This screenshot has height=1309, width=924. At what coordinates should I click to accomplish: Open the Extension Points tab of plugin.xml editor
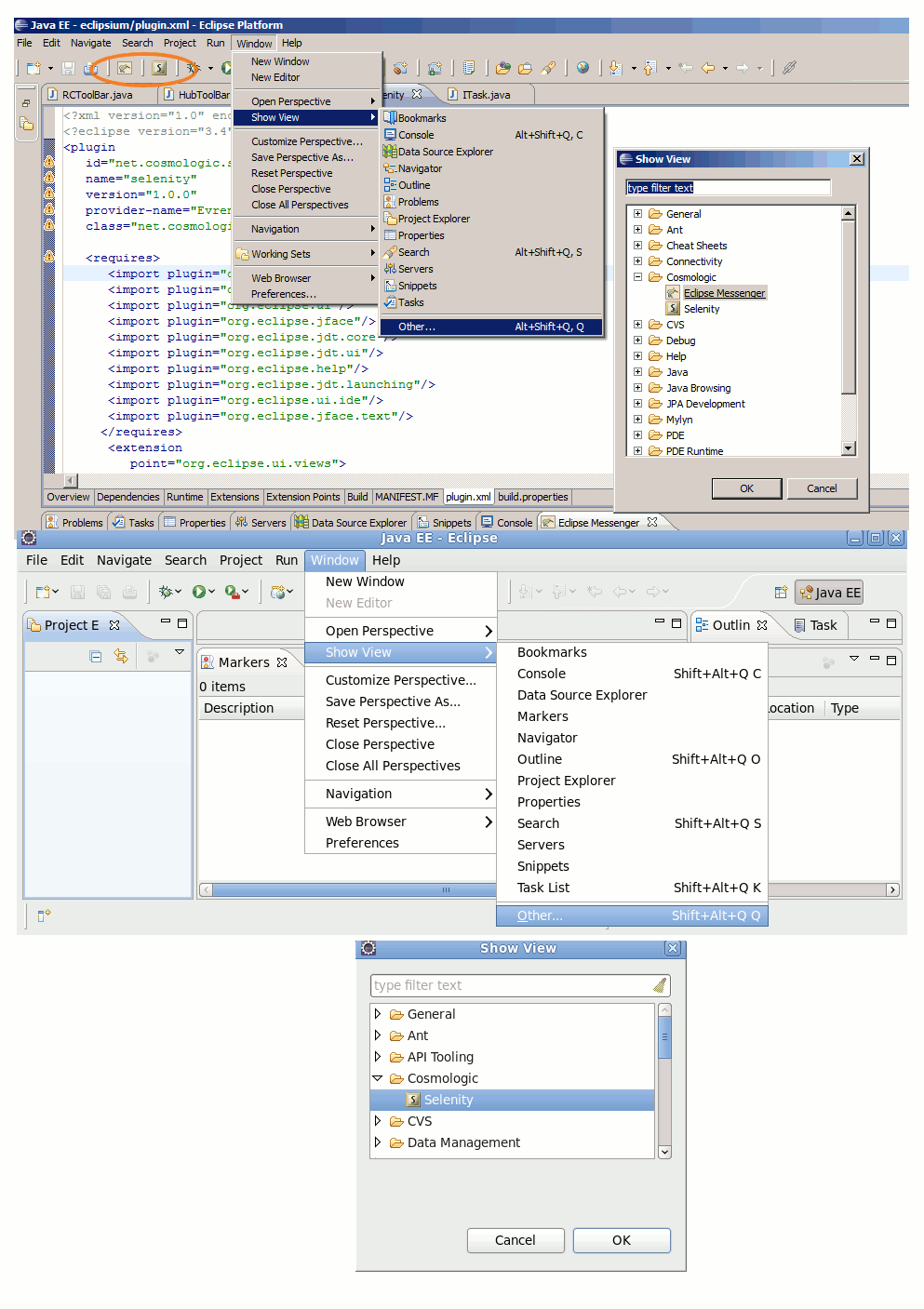(x=303, y=497)
